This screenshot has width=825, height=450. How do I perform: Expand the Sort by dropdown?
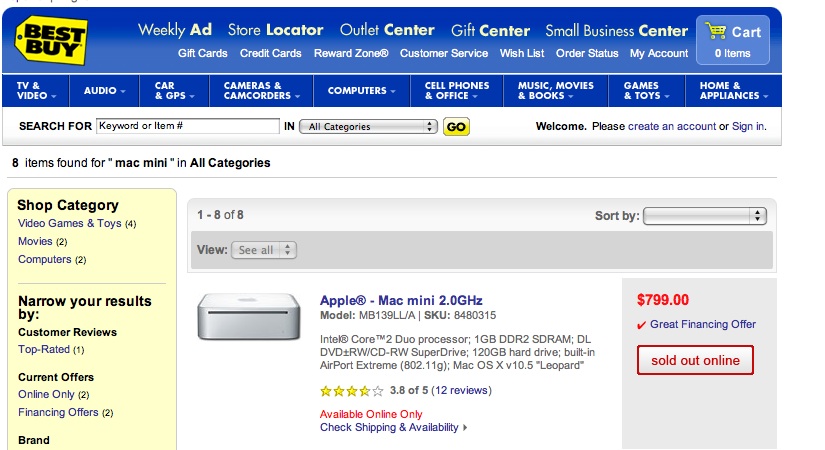coord(705,216)
